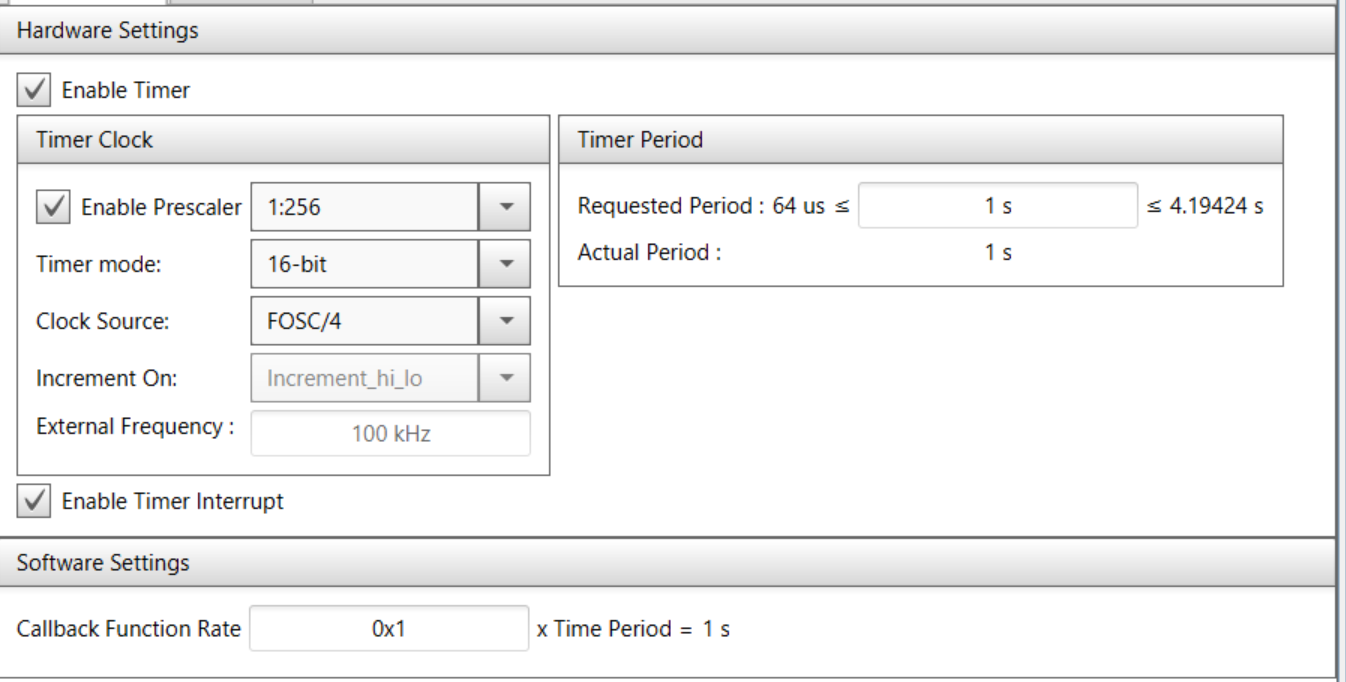Screen dimensions: 1346x682
Task: Click the Increment On dropdown arrow
Action: click(x=505, y=378)
